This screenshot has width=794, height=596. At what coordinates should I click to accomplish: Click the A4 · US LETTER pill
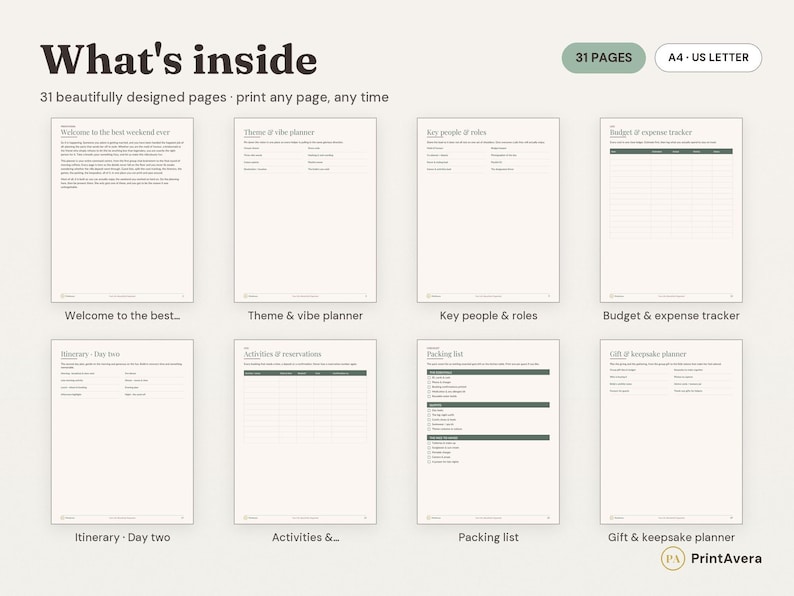(708, 58)
